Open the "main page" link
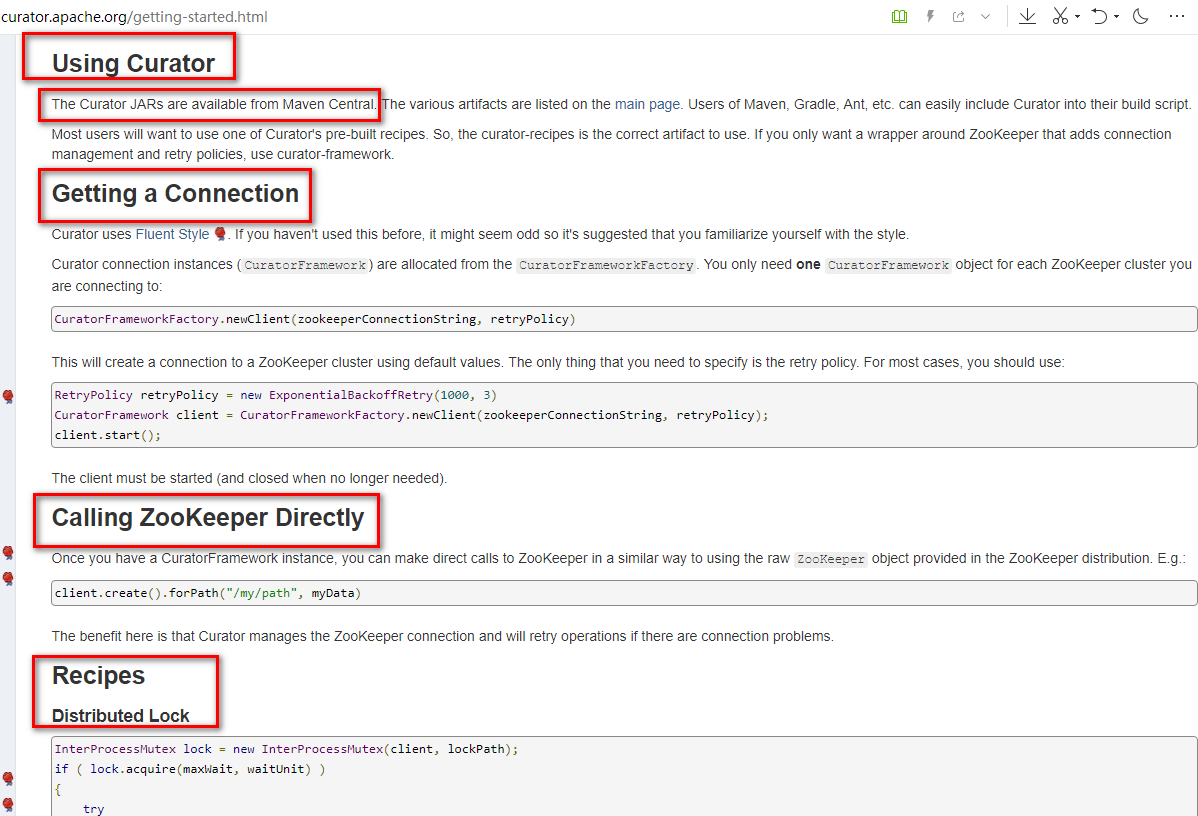This screenshot has width=1198, height=816. [x=647, y=105]
